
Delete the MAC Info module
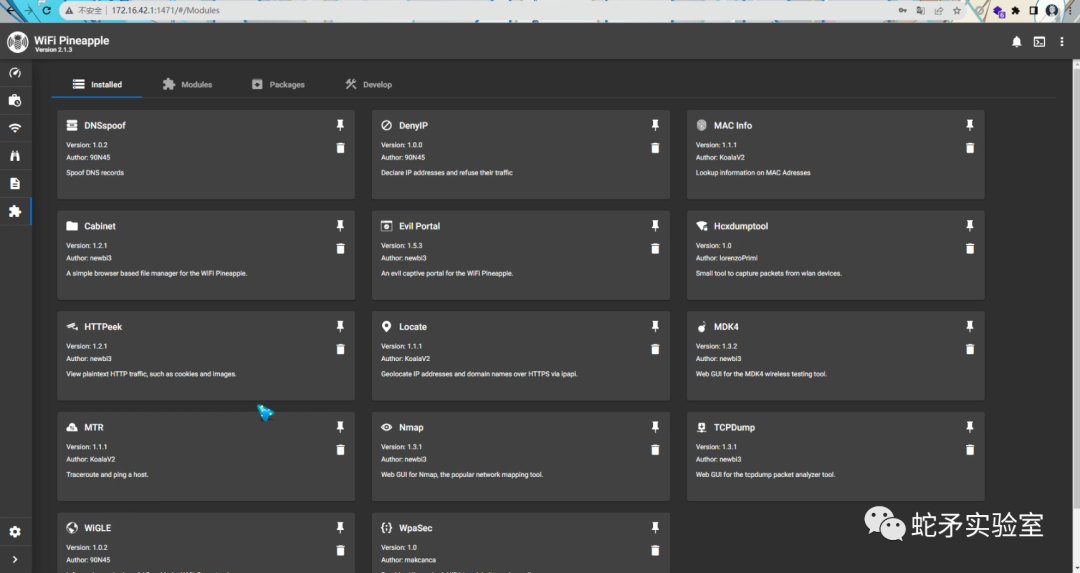coord(970,148)
